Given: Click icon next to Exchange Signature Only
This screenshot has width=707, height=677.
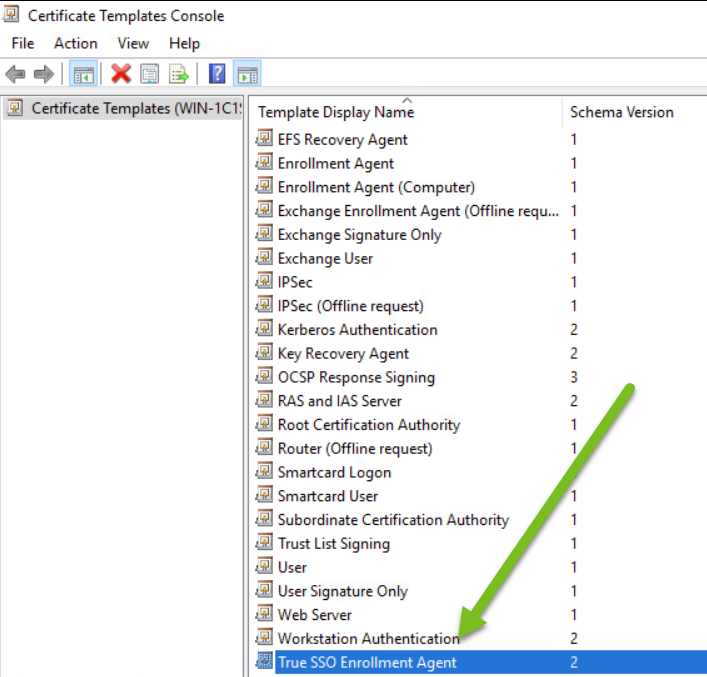Looking at the screenshot, I should 264,233.
